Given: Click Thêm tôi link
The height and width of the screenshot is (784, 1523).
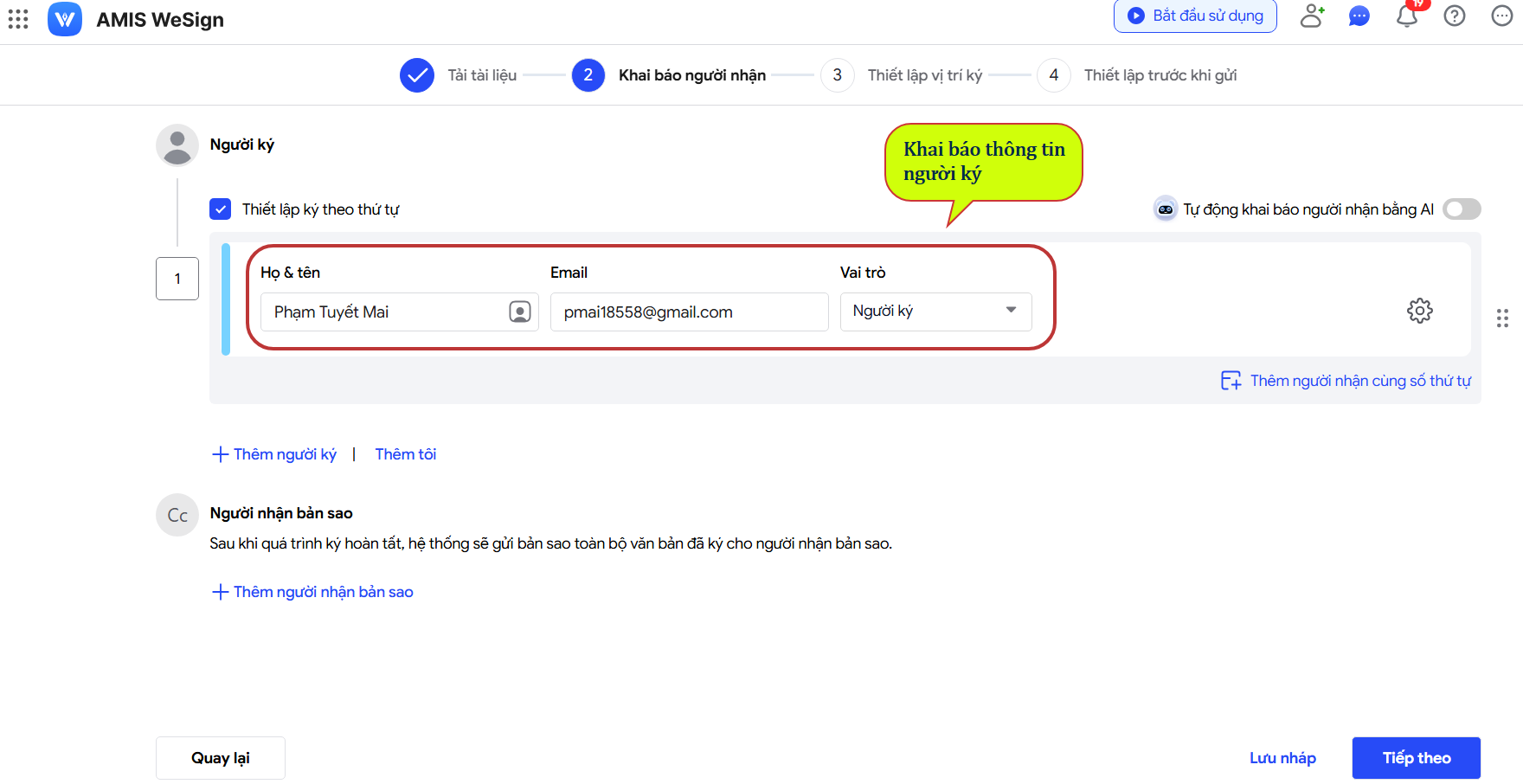Looking at the screenshot, I should click(x=406, y=454).
